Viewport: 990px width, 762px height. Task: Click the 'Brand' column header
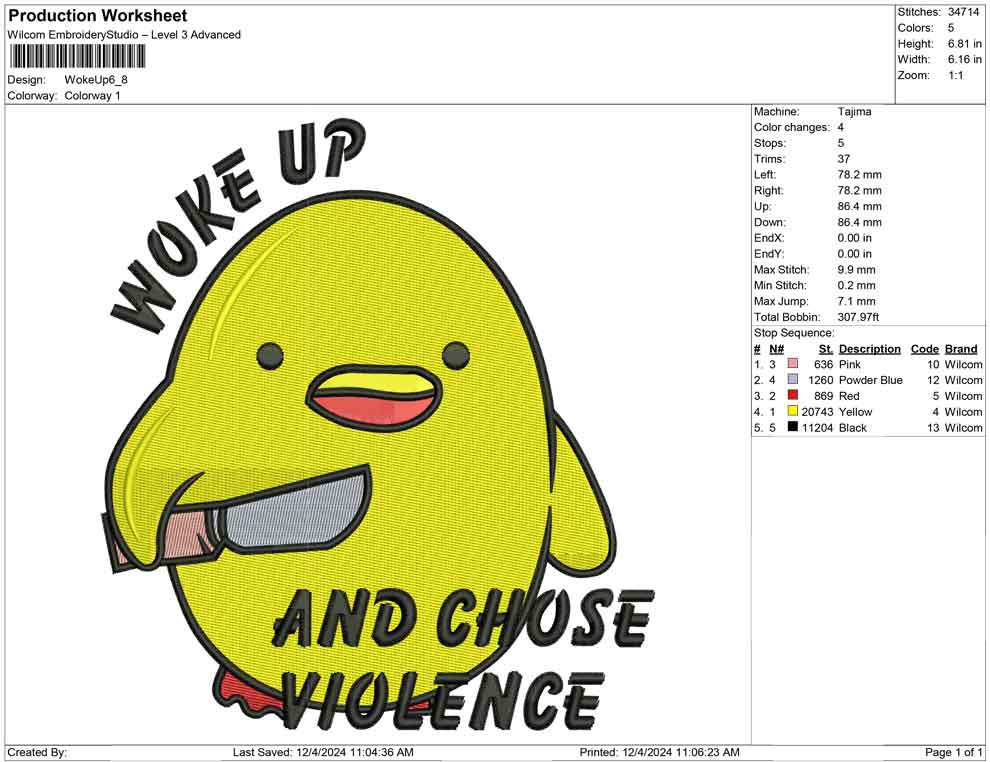coord(961,348)
